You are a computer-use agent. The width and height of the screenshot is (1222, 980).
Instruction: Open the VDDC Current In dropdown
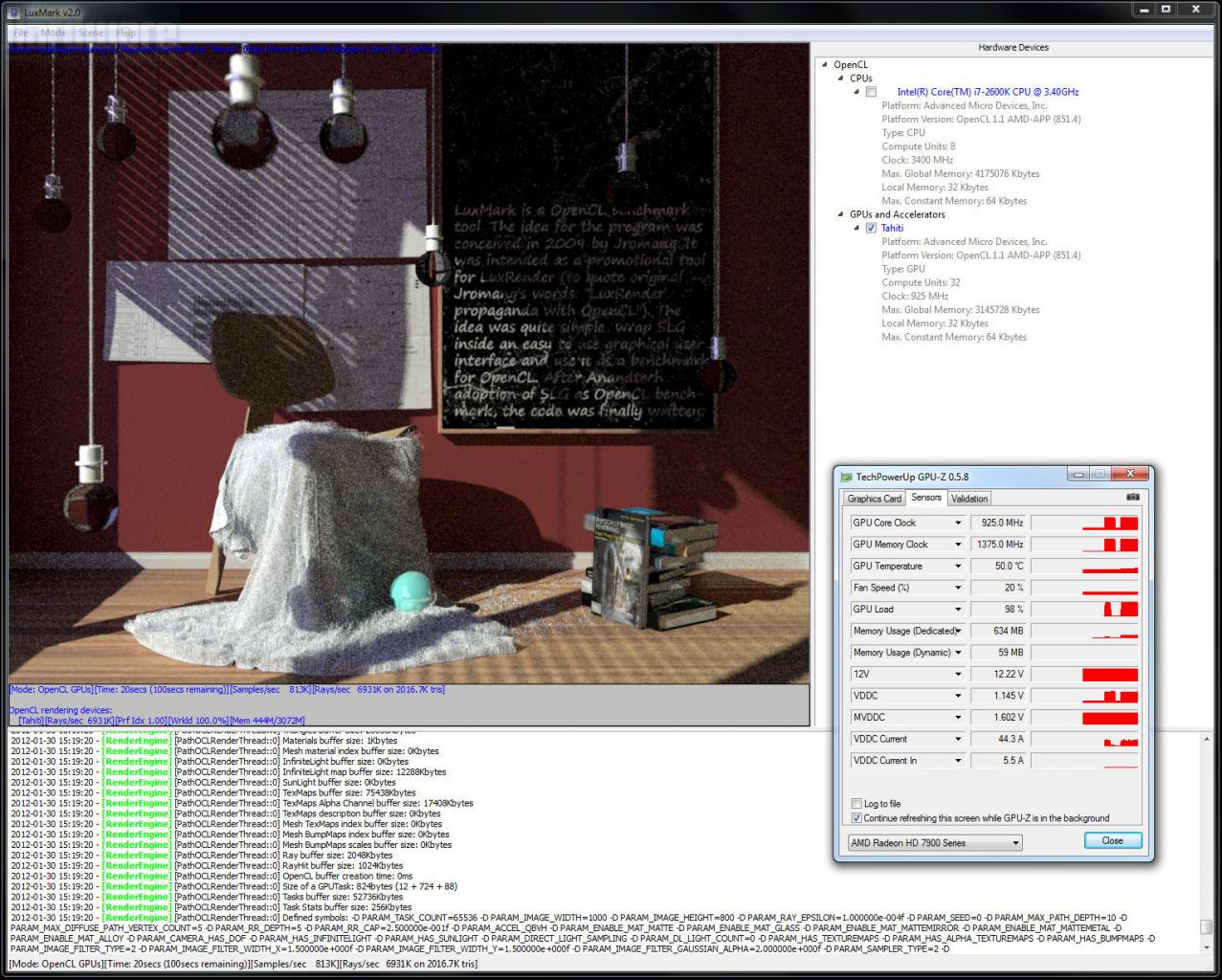[958, 761]
